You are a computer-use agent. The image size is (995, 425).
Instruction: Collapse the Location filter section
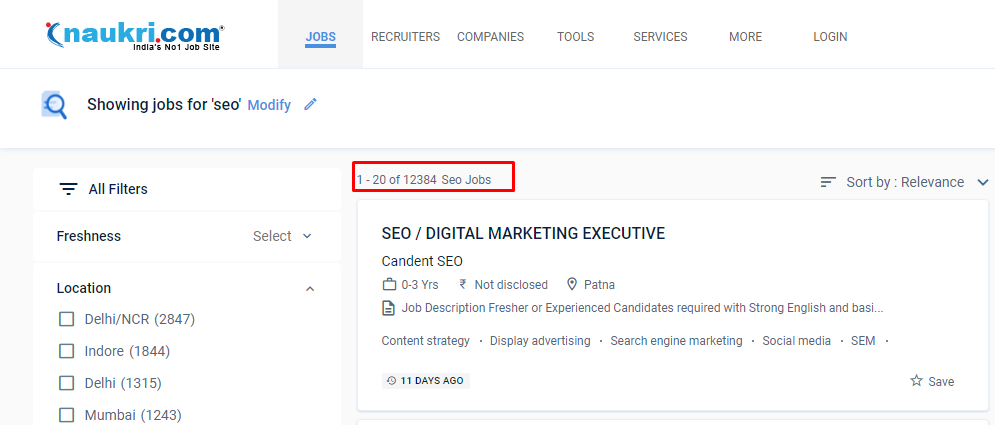[x=309, y=288]
